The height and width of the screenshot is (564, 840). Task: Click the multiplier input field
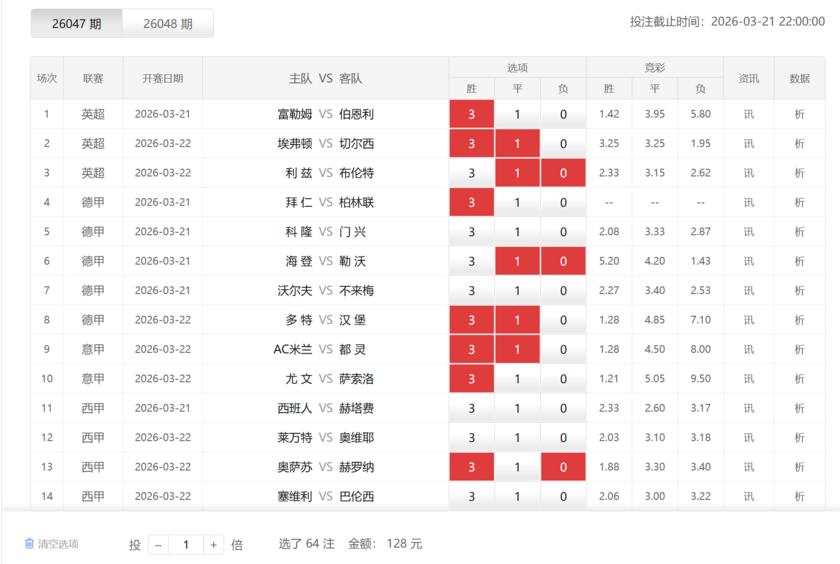pos(186,545)
